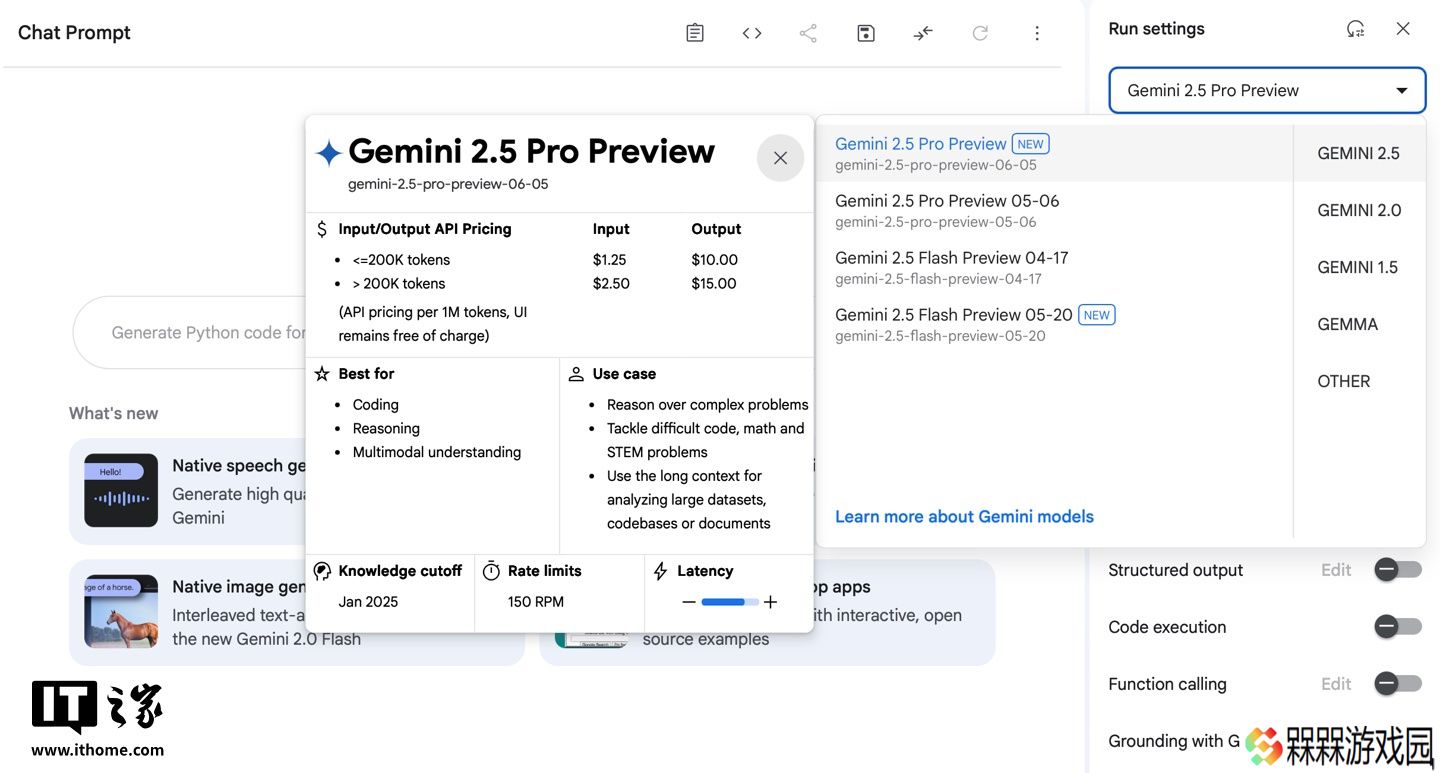The image size is (1440, 773).
Task: Open the Native image generation card
Action: click(x=188, y=611)
